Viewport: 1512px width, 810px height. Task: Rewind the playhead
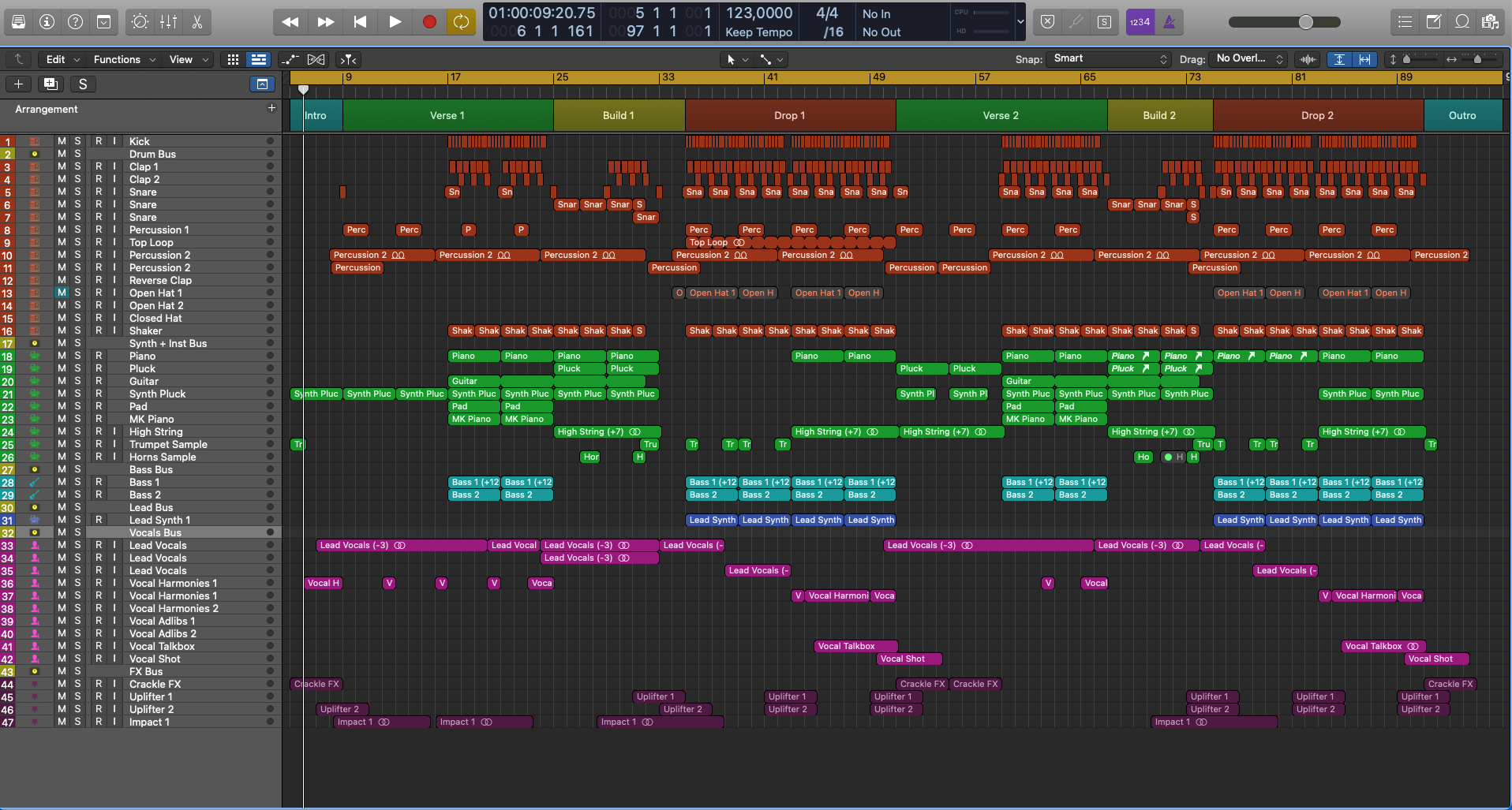point(290,22)
